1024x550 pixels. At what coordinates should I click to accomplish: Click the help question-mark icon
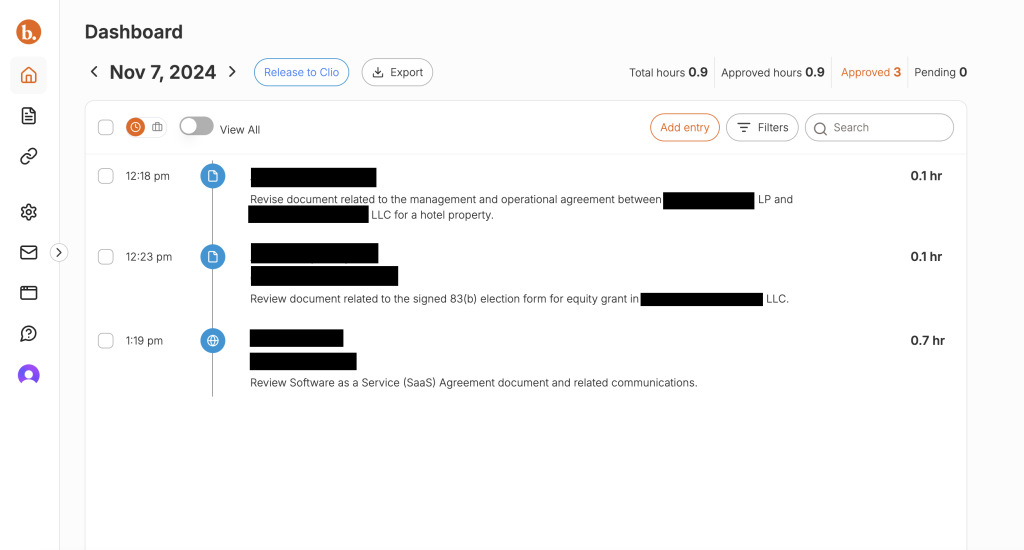[x=28, y=333]
